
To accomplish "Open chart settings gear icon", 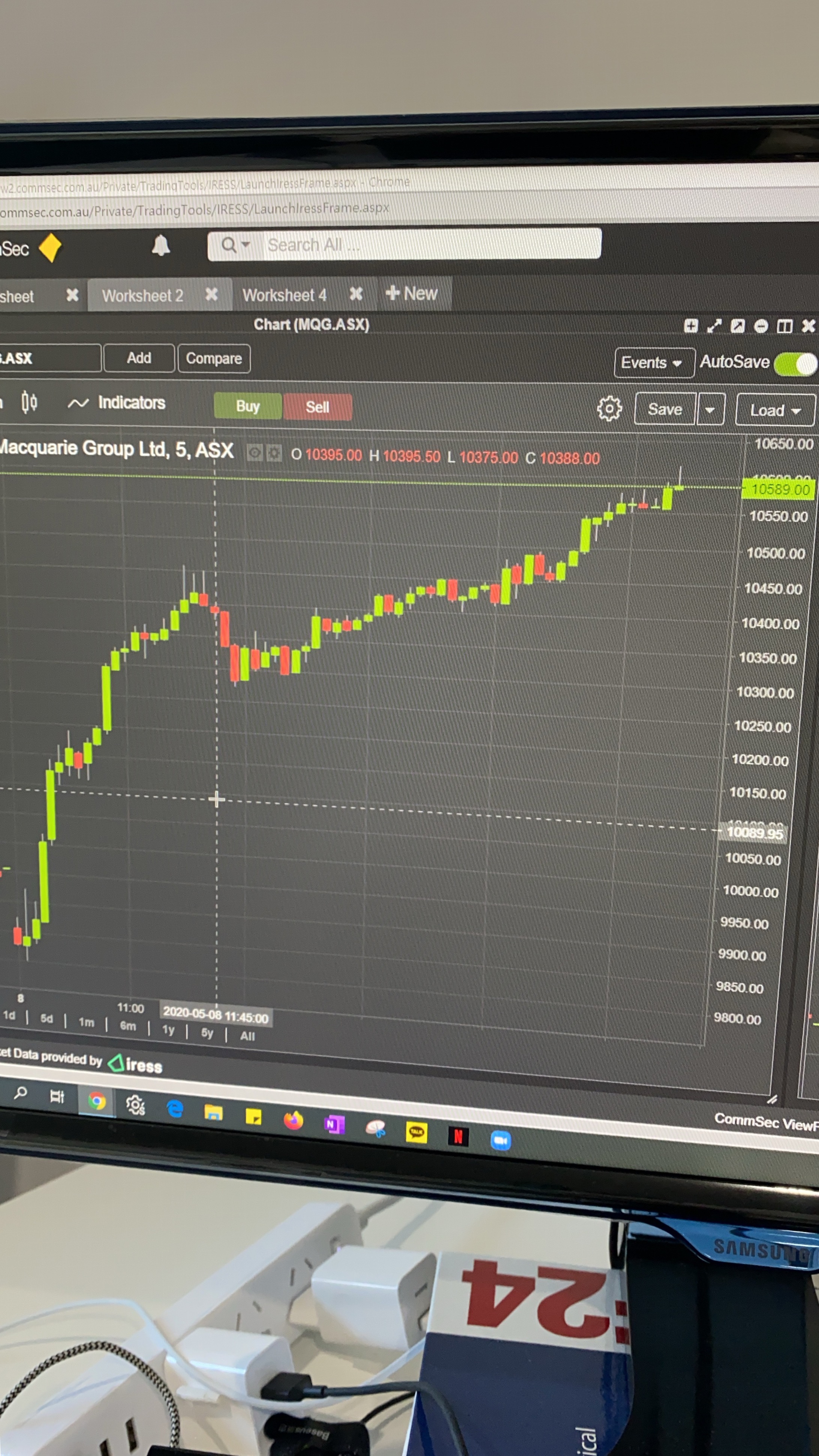I will pyautogui.click(x=609, y=408).
